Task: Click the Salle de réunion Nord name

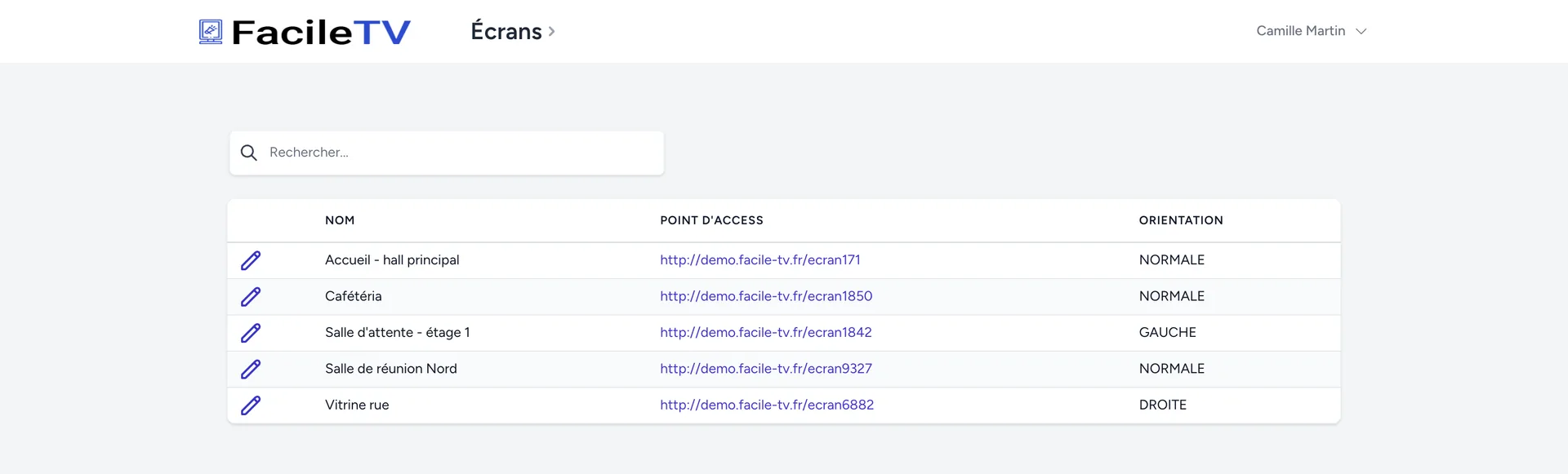Action: click(391, 369)
